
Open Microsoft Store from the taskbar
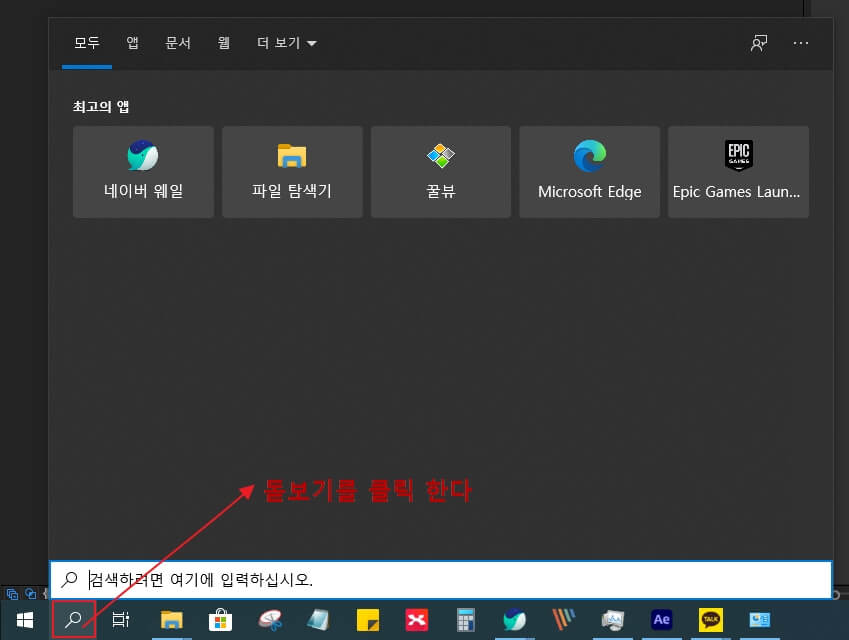click(220, 620)
